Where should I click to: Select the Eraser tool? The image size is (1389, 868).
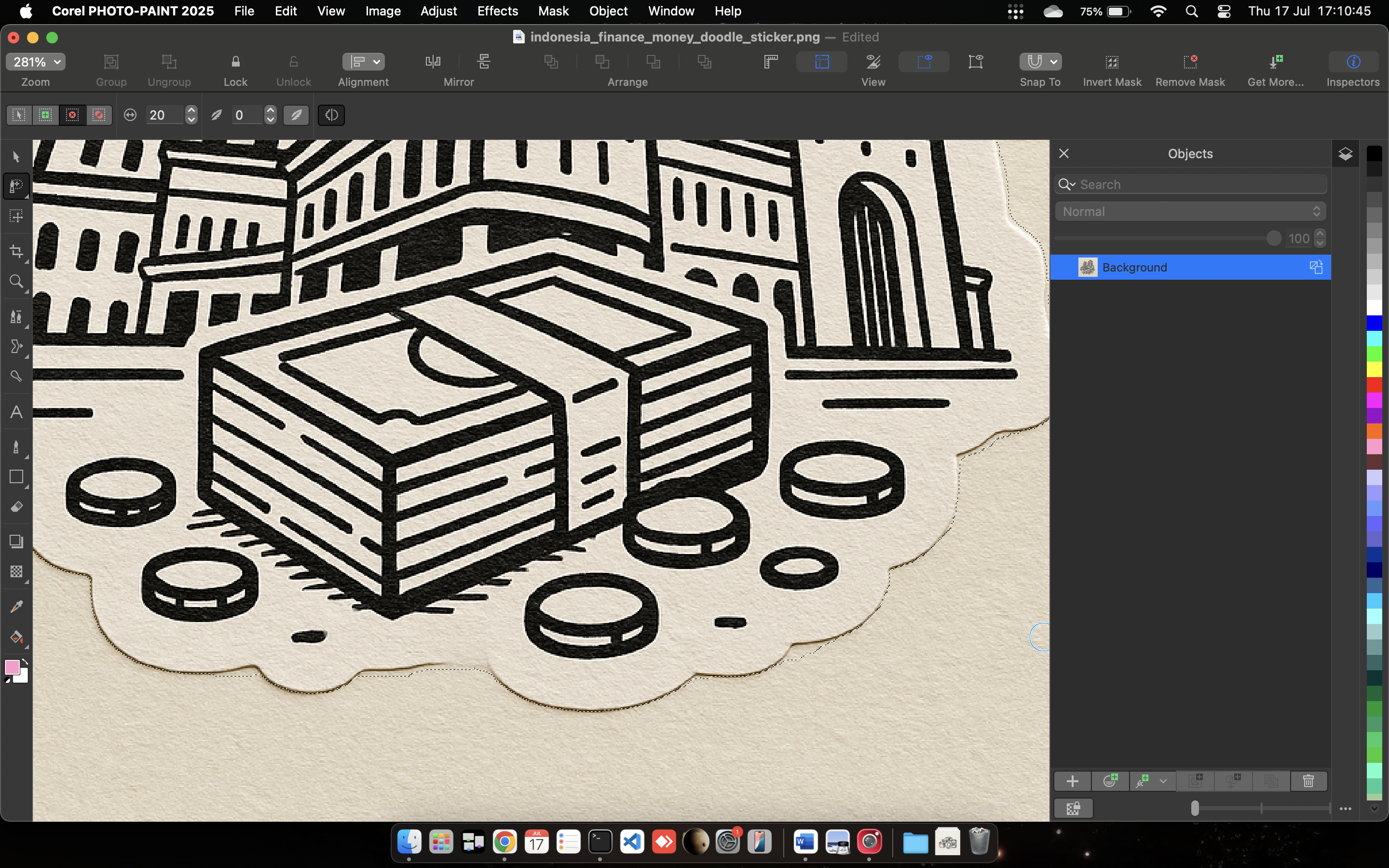(16, 507)
